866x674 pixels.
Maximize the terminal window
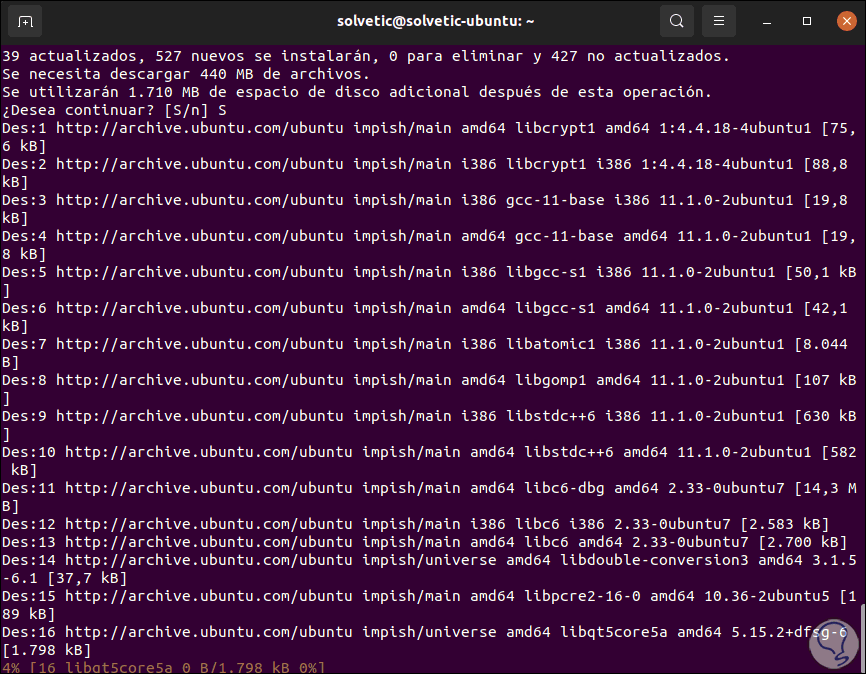click(806, 20)
